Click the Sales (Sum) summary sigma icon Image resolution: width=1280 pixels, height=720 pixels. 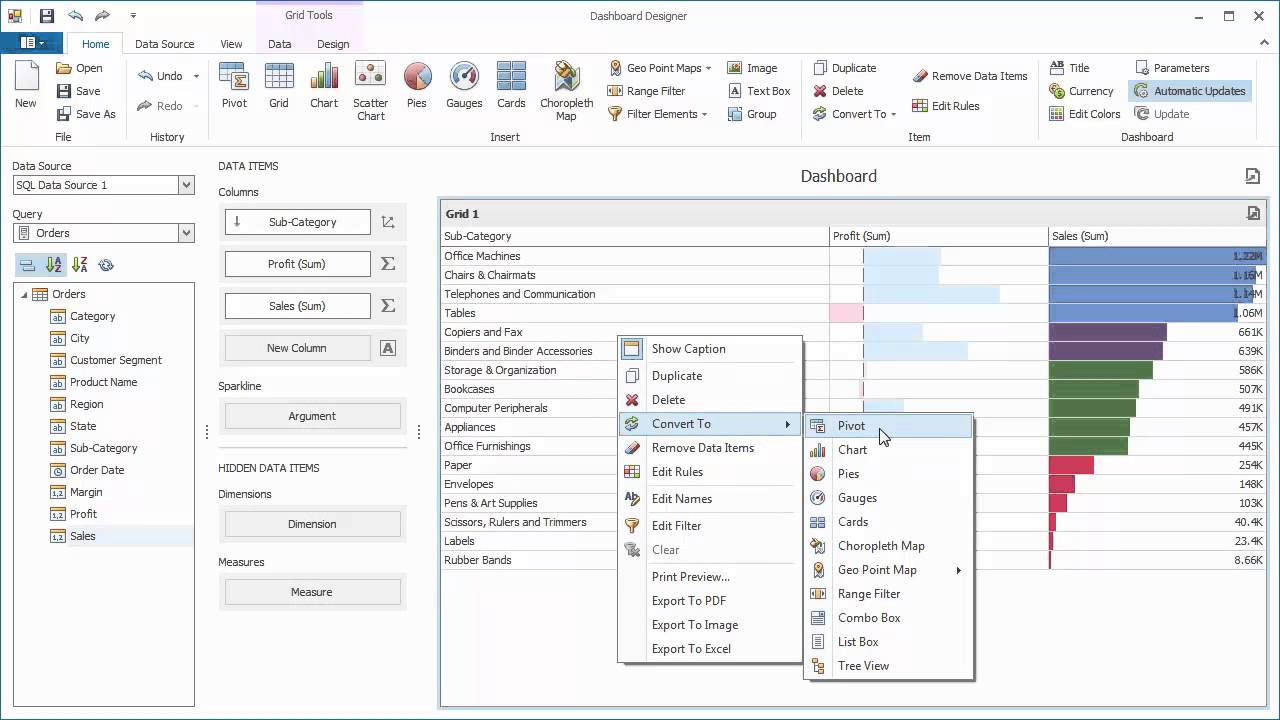click(x=388, y=306)
